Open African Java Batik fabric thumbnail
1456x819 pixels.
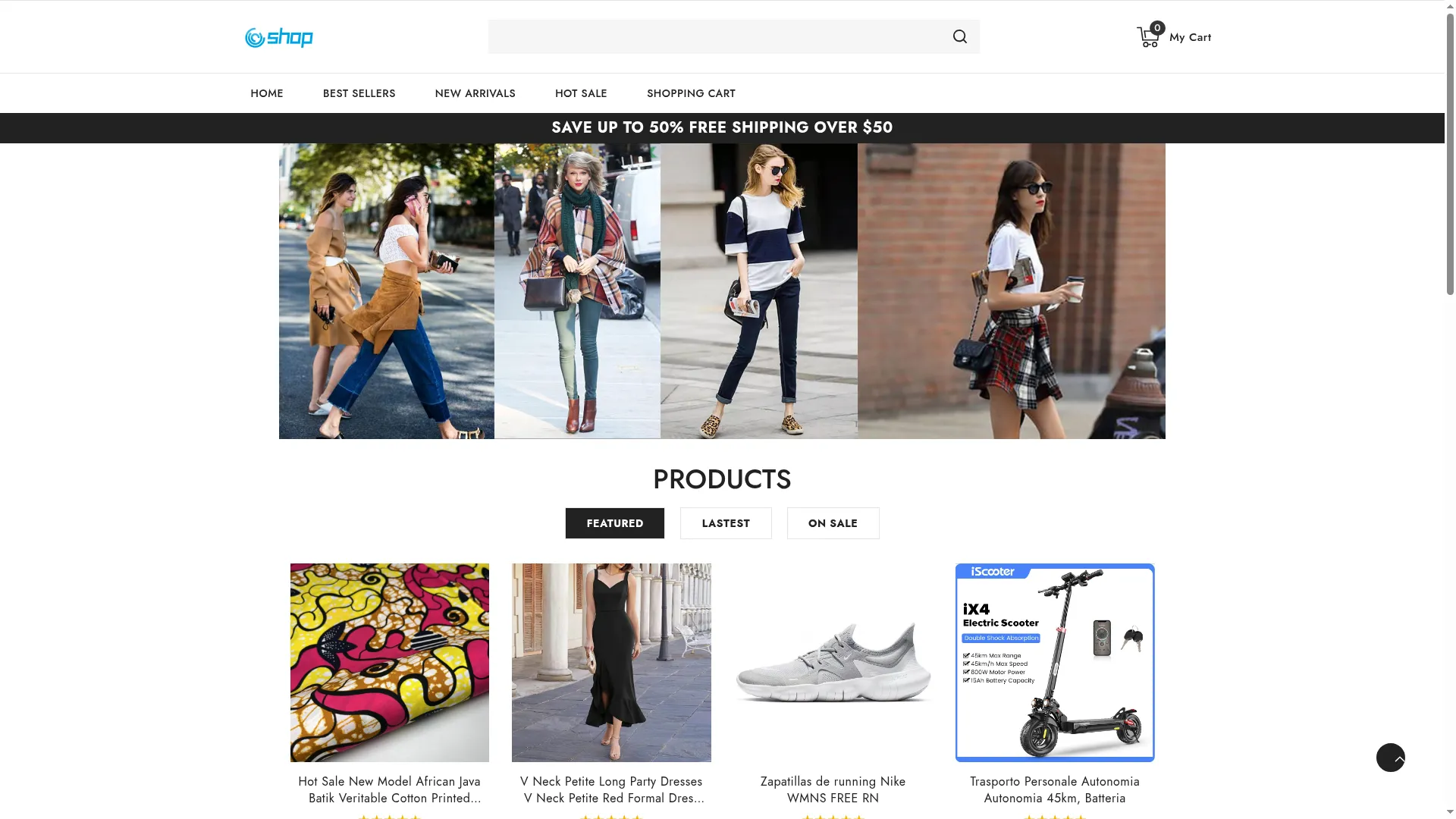point(390,663)
